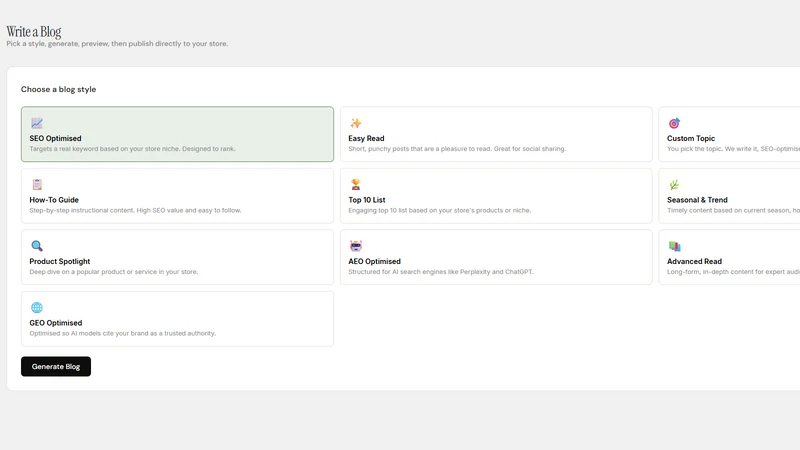
Task: Pick the Advanced Read title text
Action: [x=694, y=261]
